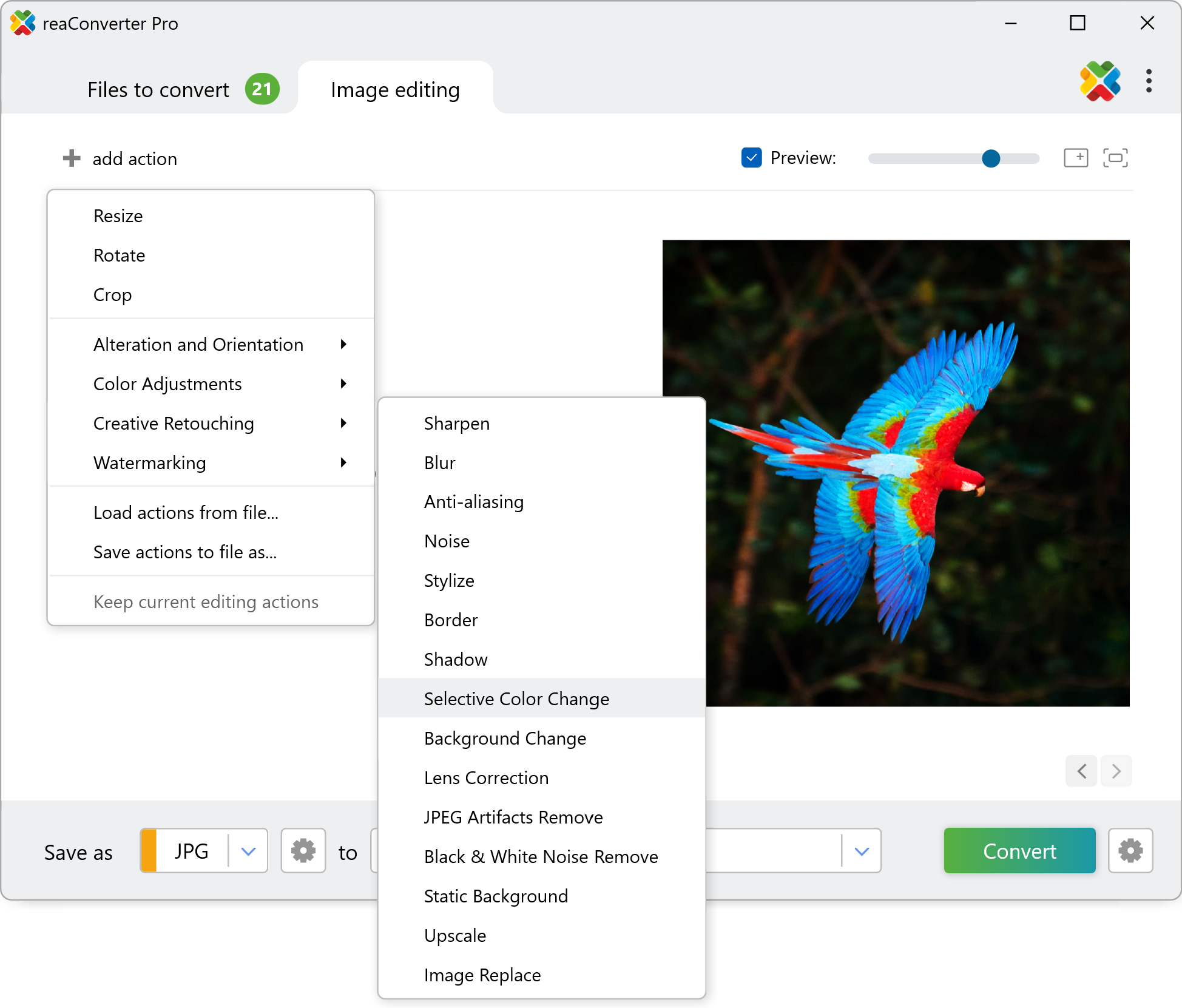
Task: Go to the previous preview image
Action: pyautogui.click(x=1081, y=771)
